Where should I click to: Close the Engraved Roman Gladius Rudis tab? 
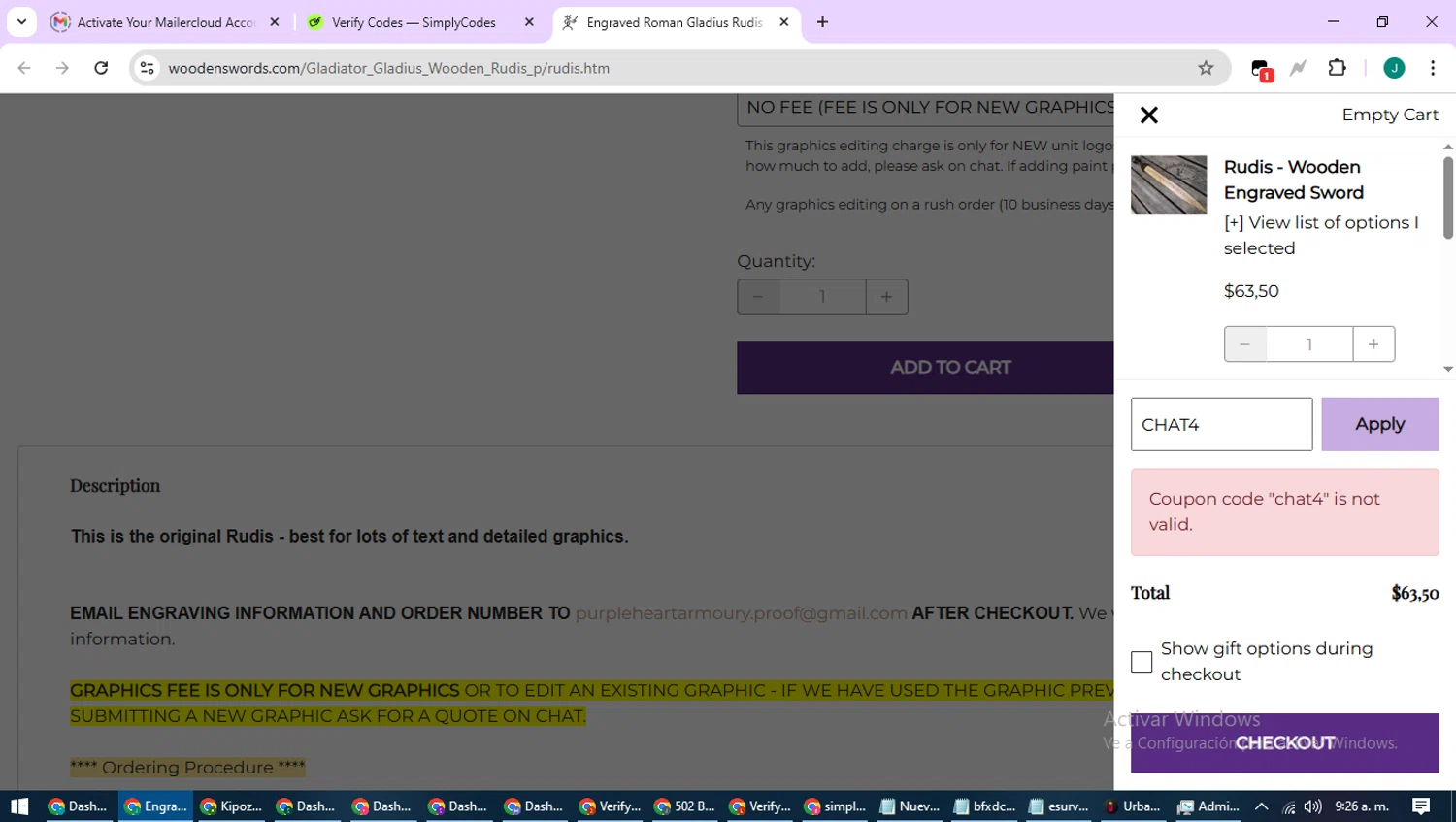pos(784,22)
